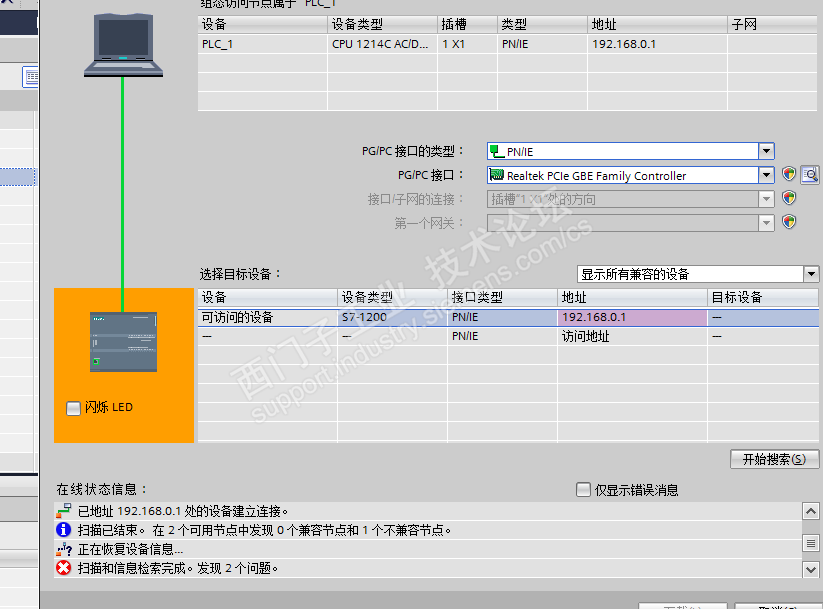The height and width of the screenshot is (609, 823).
Task: Toggle 仅显示错误消息 checkbox
Action: [x=583, y=490]
